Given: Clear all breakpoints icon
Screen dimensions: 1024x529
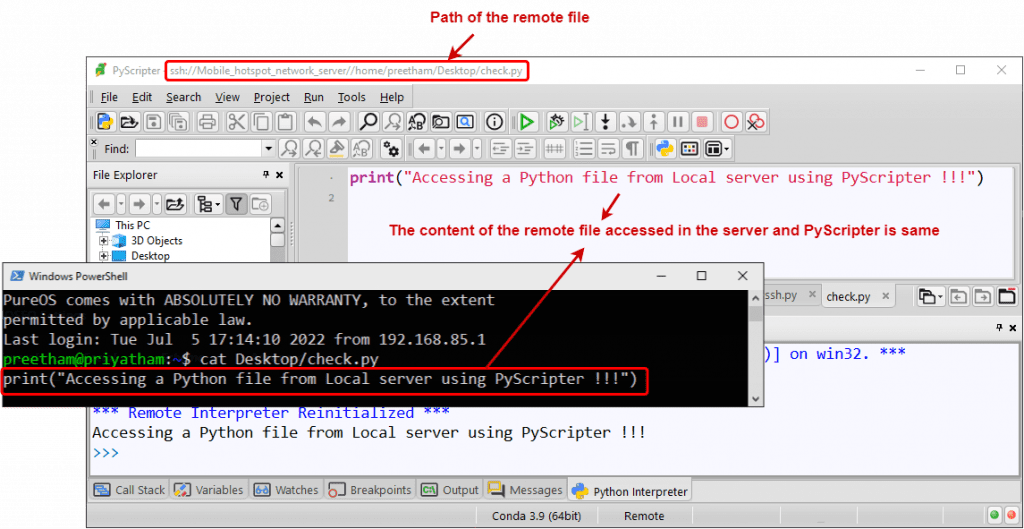Looking at the screenshot, I should coord(756,121).
